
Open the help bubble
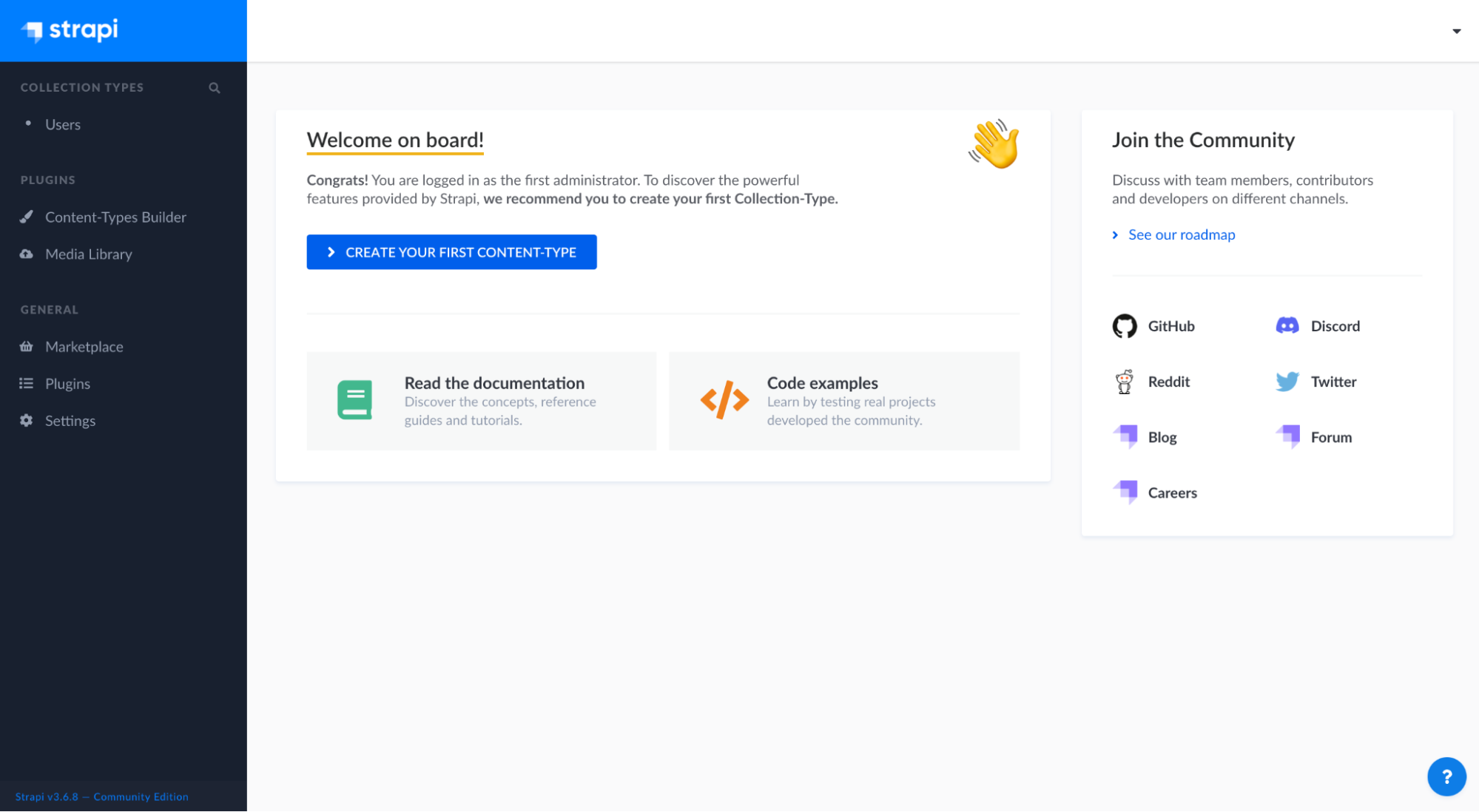(1446, 776)
